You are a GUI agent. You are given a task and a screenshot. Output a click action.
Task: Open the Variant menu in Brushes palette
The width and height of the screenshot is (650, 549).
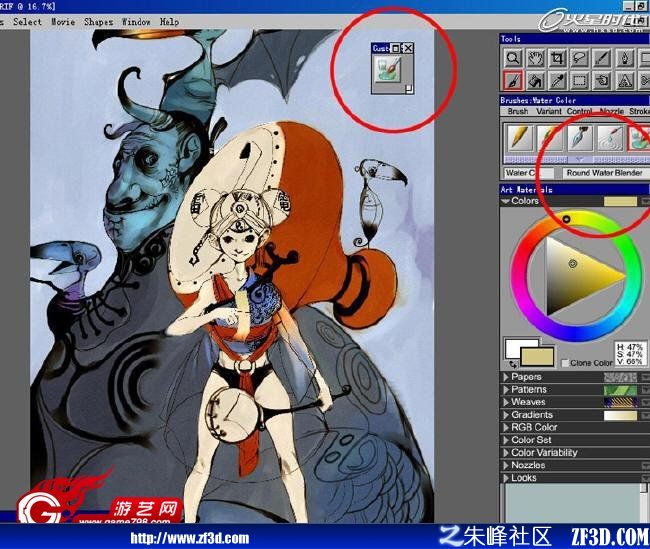[549, 111]
